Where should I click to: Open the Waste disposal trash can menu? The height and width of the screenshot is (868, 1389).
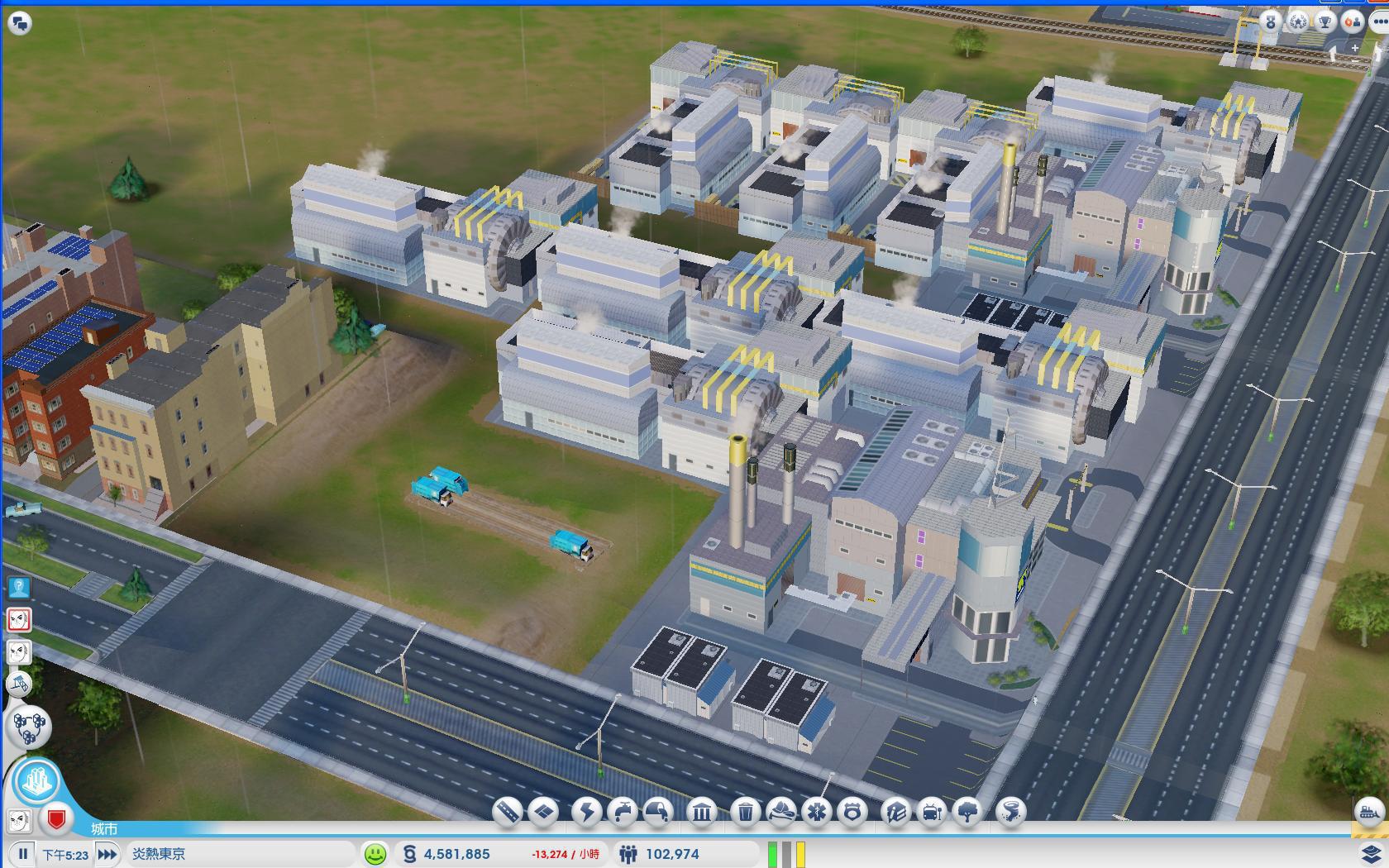(745, 811)
